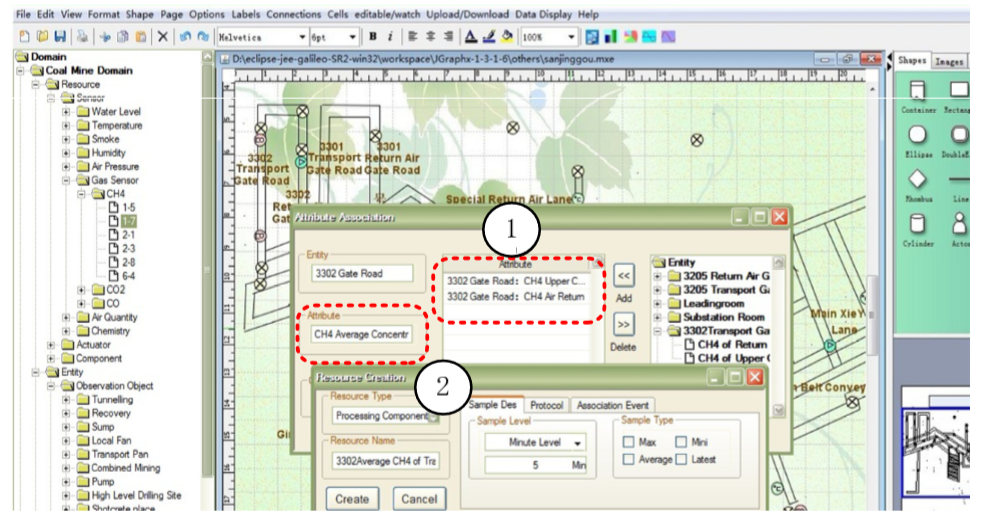Open the Minute Level sample dropdown
This screenshot has height=514, width=987.
coord(579,442)
